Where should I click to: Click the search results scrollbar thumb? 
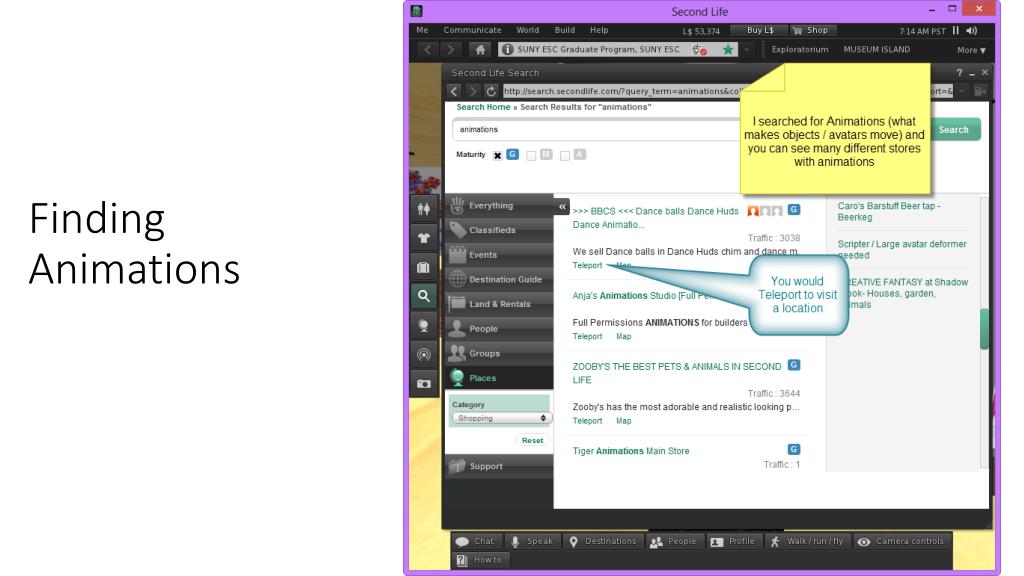click(x=984, y=329)
